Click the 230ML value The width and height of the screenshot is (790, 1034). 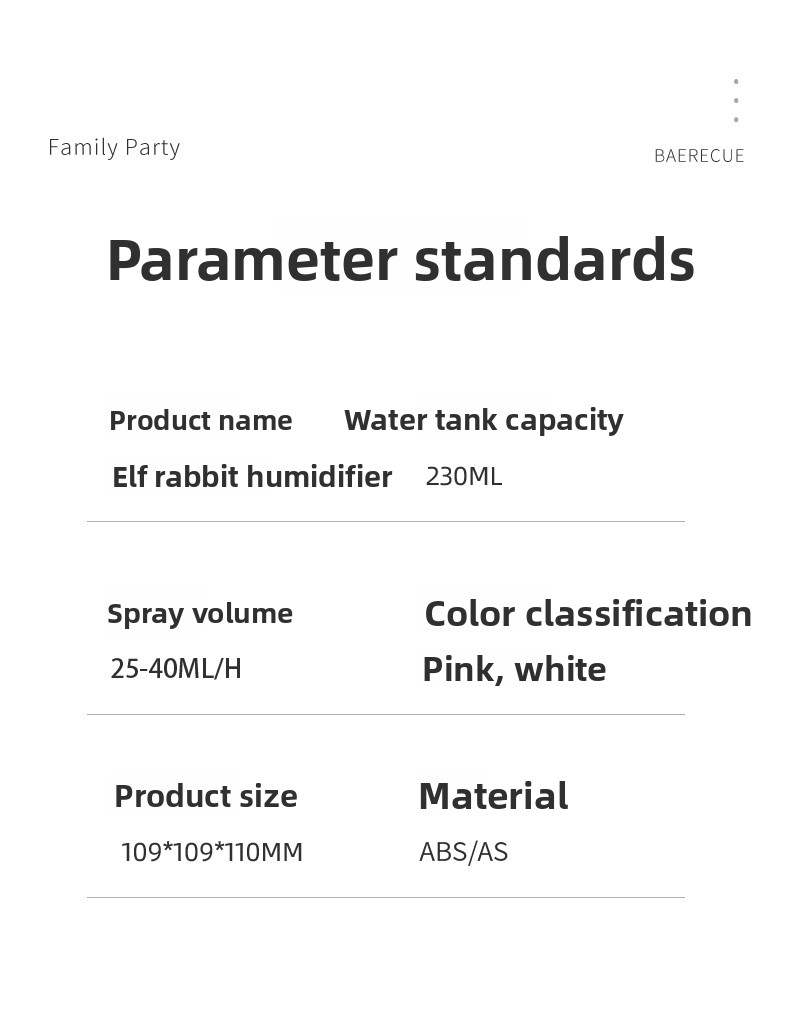(464, 476)
